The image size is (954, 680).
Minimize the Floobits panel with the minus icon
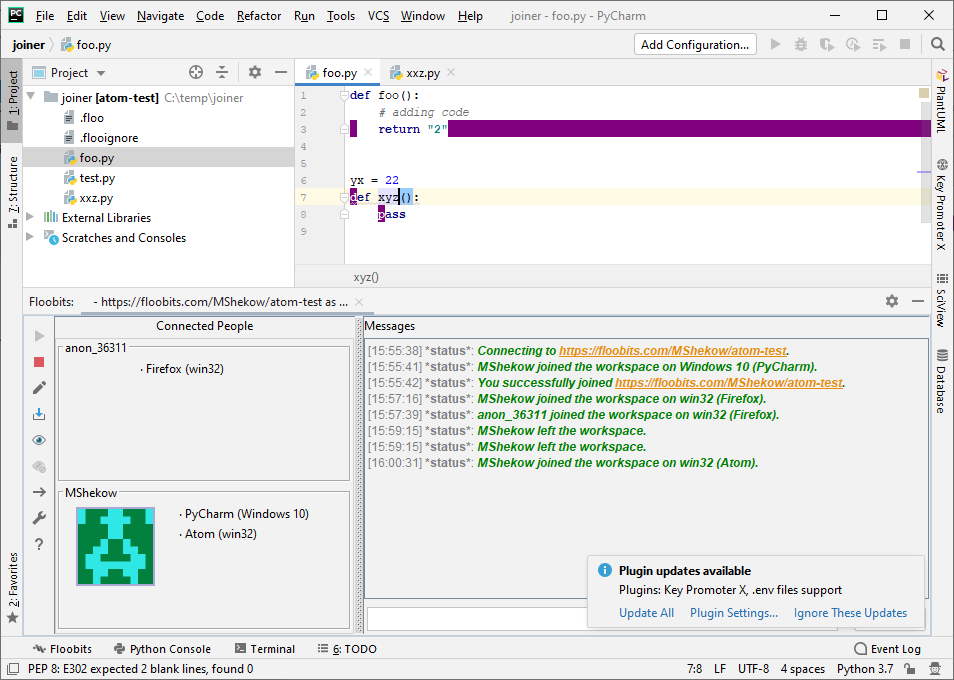coord(918,301)
